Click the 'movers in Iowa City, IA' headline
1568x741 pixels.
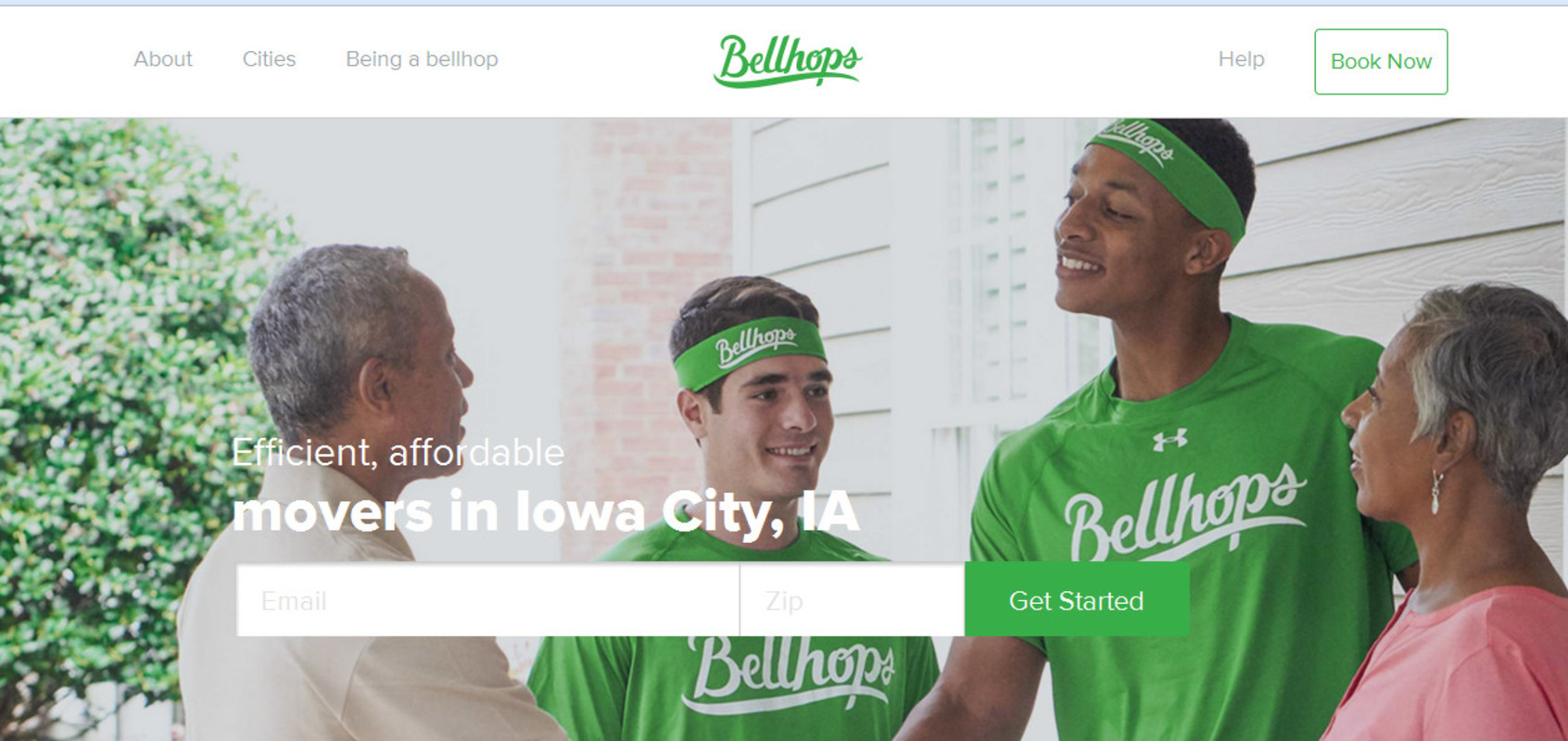(546, 511)
